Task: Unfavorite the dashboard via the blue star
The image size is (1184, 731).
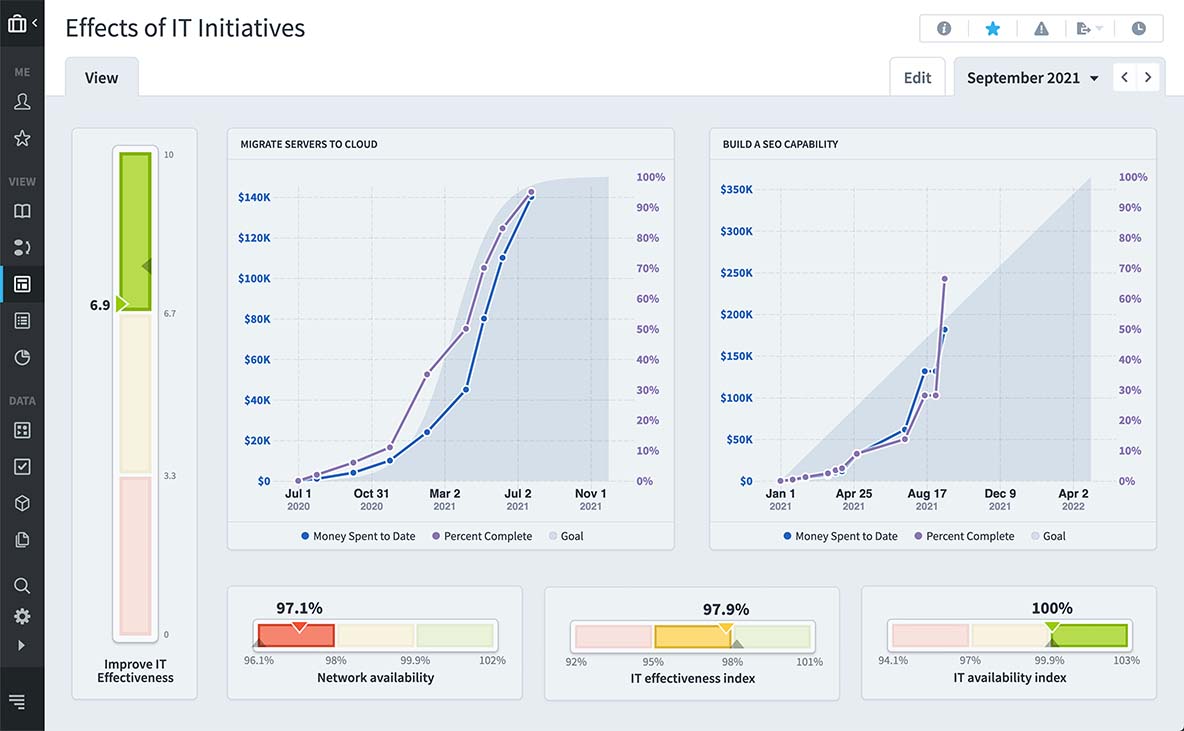Action: point(992,28)
